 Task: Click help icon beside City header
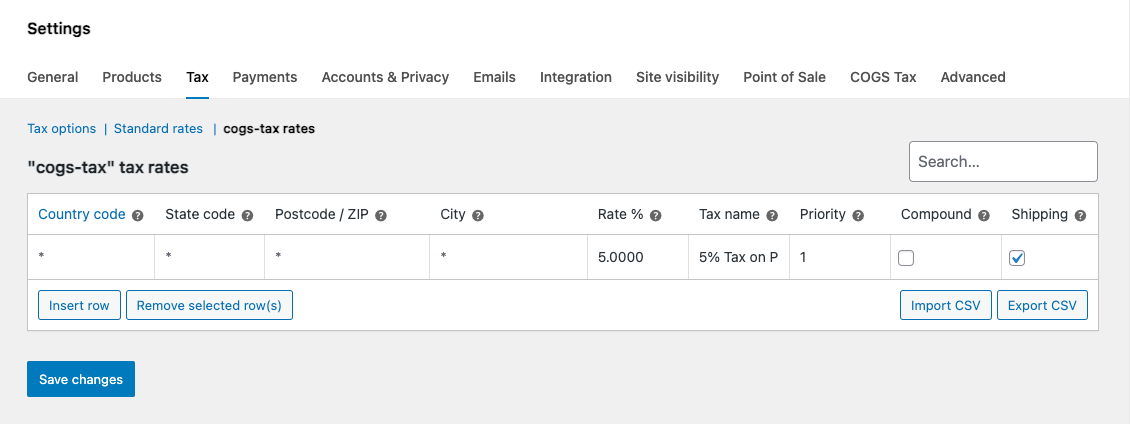tap(478, 215)
